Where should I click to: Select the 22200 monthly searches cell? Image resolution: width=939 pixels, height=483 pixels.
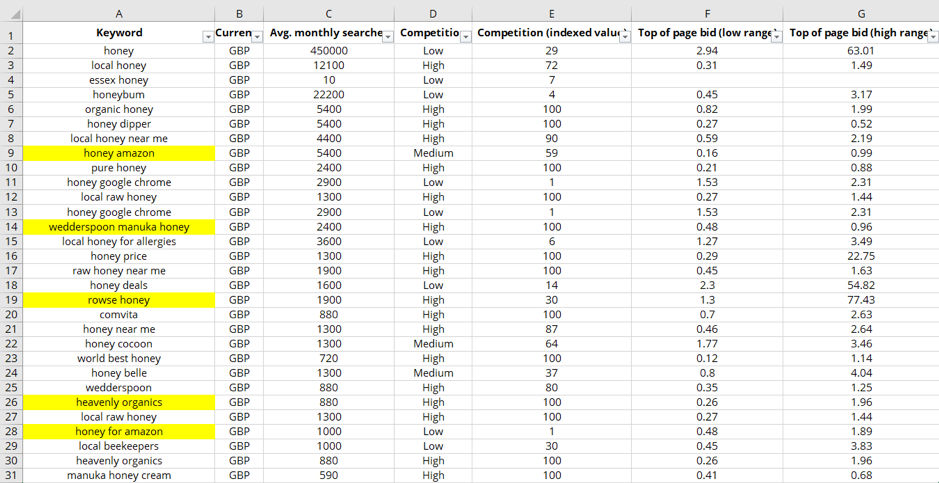(329, 95)
